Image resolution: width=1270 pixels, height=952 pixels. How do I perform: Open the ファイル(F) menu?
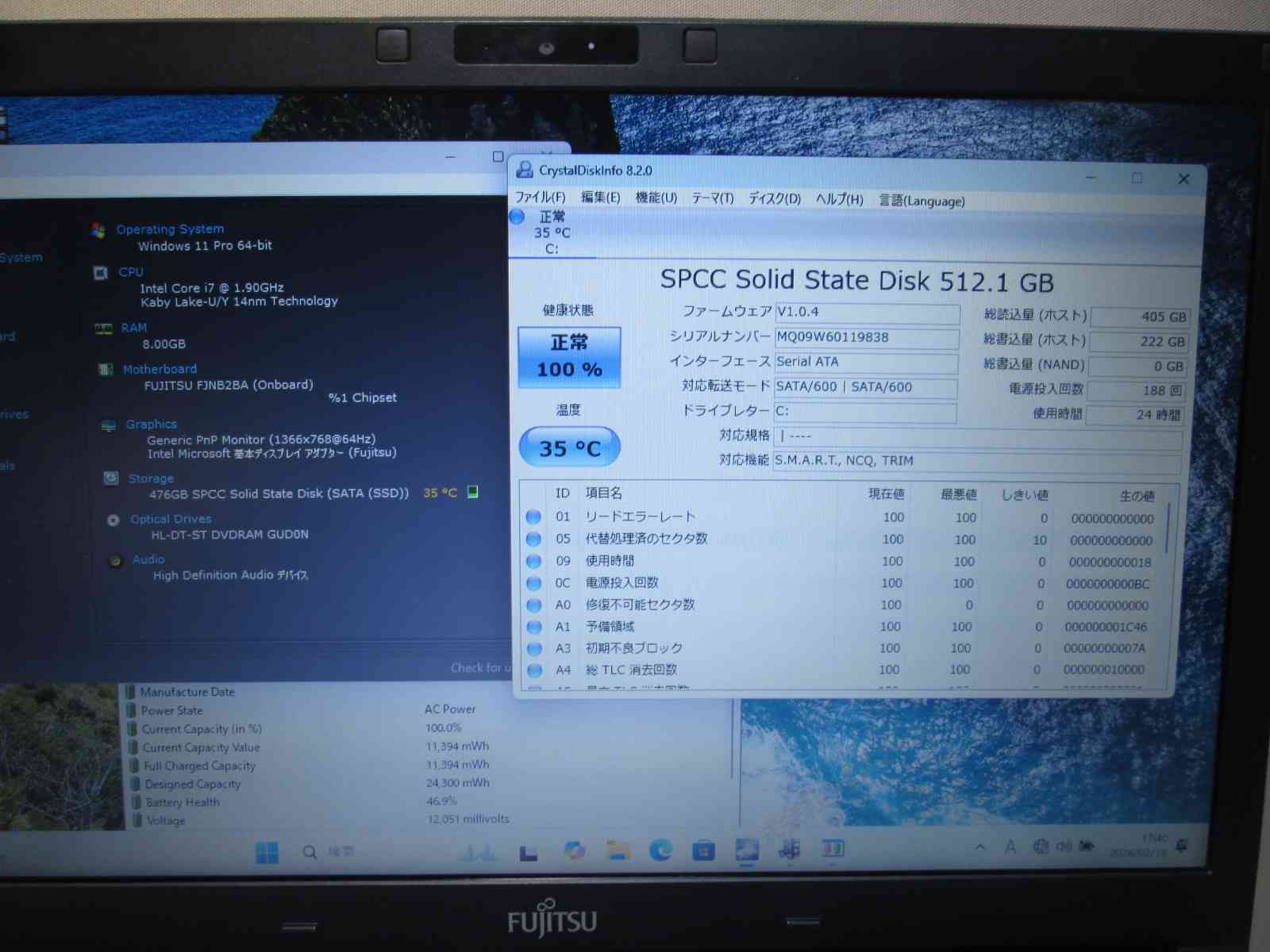coord(540,198)
